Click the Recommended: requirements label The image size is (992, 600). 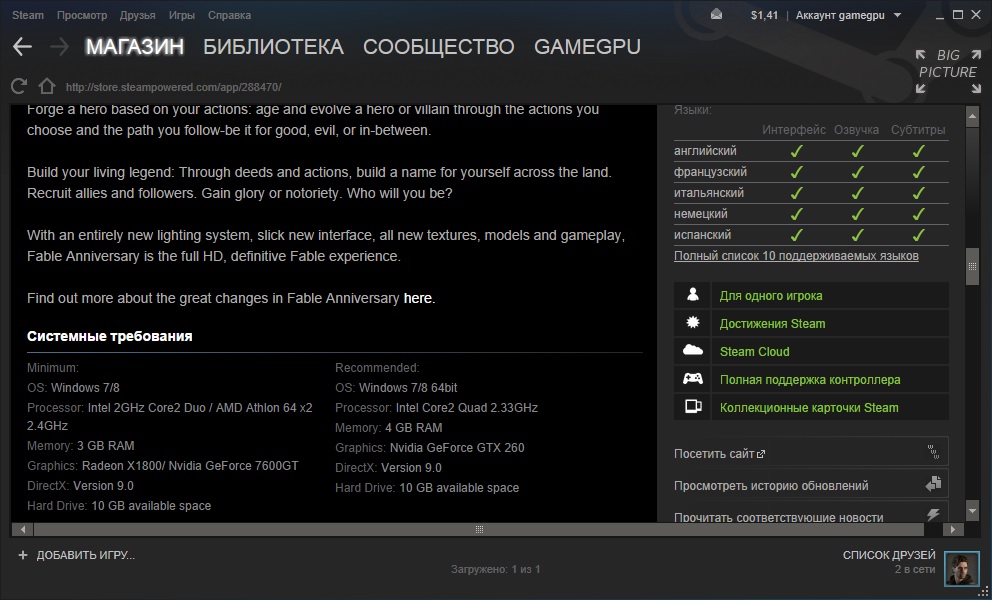point(377,368)
